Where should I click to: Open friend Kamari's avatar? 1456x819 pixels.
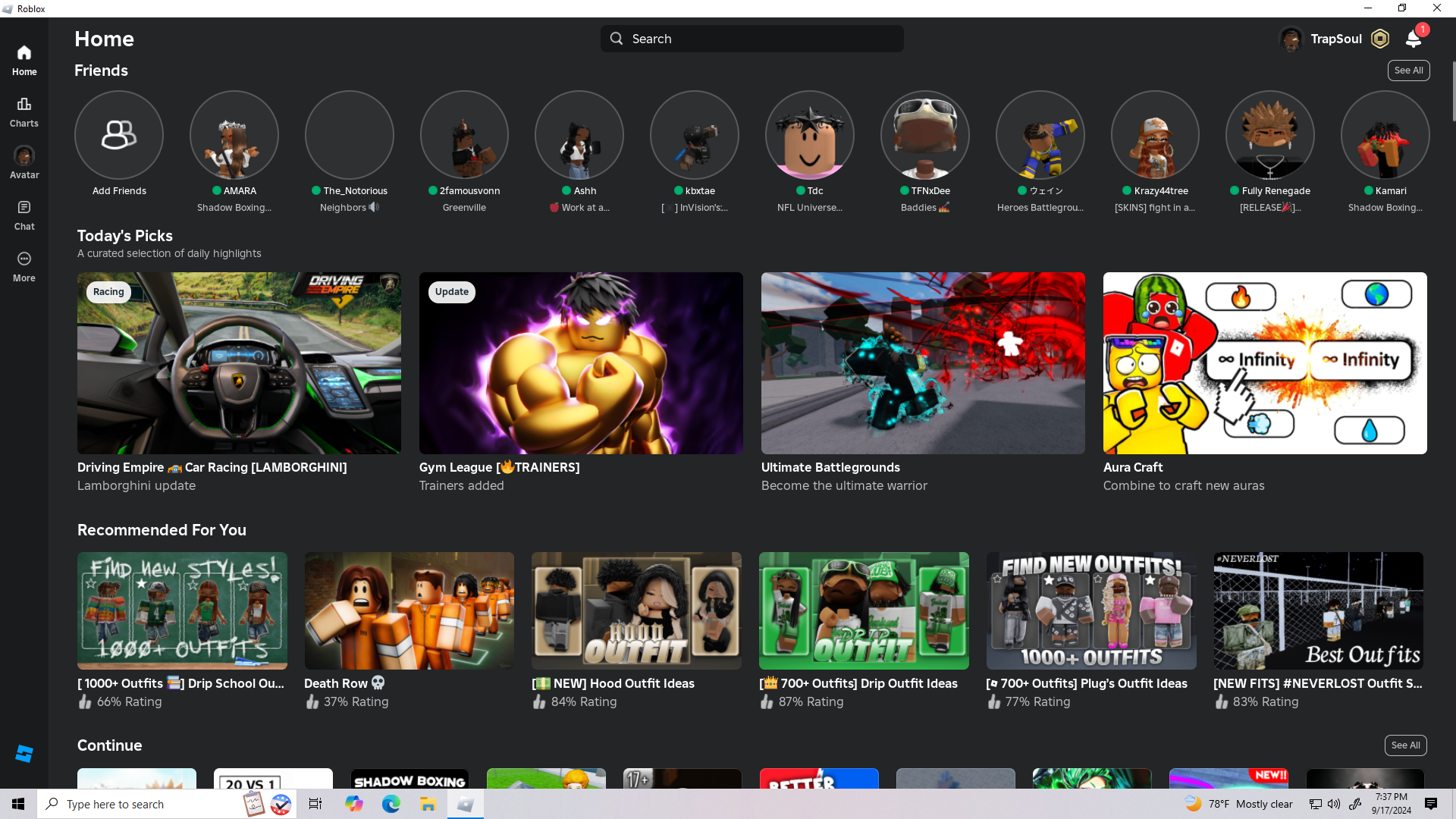tap(1385, 135)
